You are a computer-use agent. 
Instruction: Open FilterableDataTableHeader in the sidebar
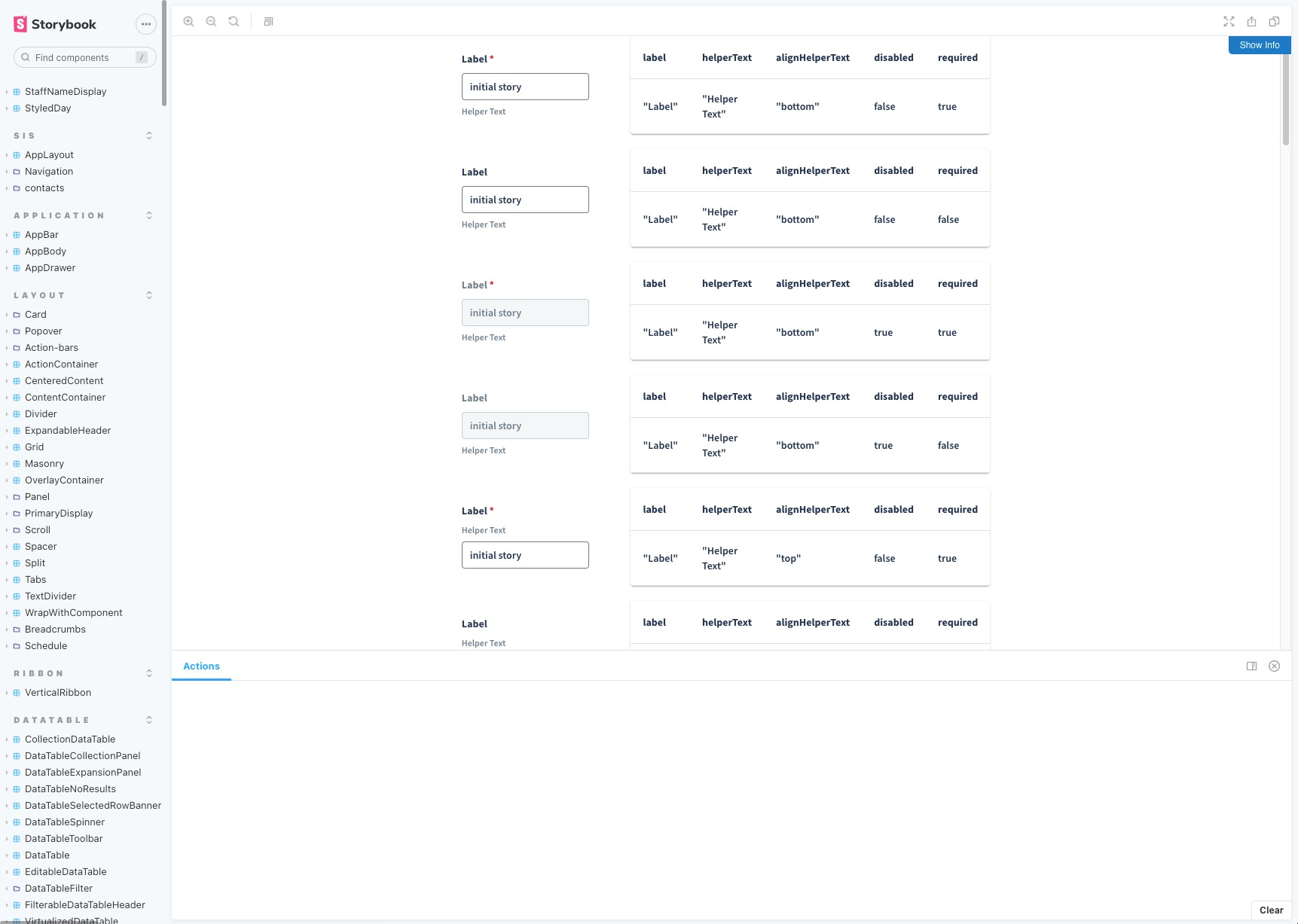click(x=85, y=905)
